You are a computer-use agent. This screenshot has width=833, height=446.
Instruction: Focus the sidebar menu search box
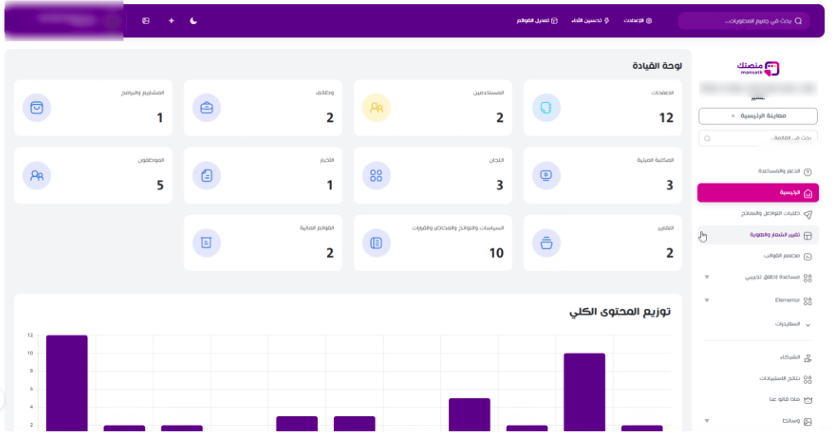tap(758, 138)
